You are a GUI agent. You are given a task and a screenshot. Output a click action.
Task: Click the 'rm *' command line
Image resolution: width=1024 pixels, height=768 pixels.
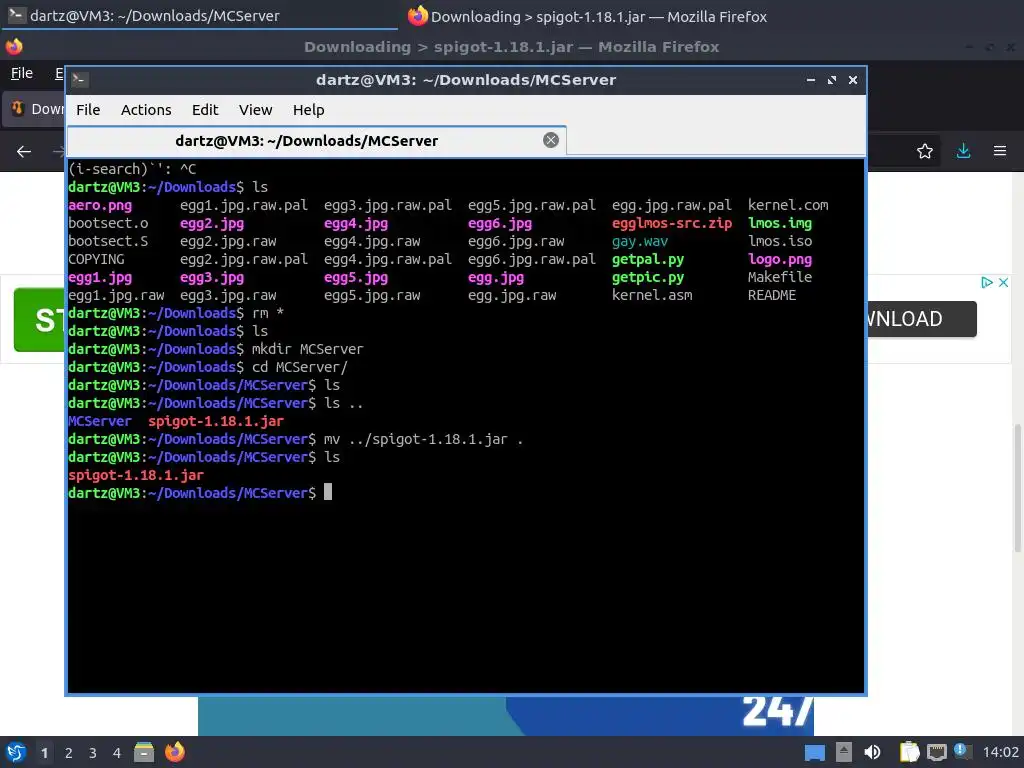coord(268,313)
